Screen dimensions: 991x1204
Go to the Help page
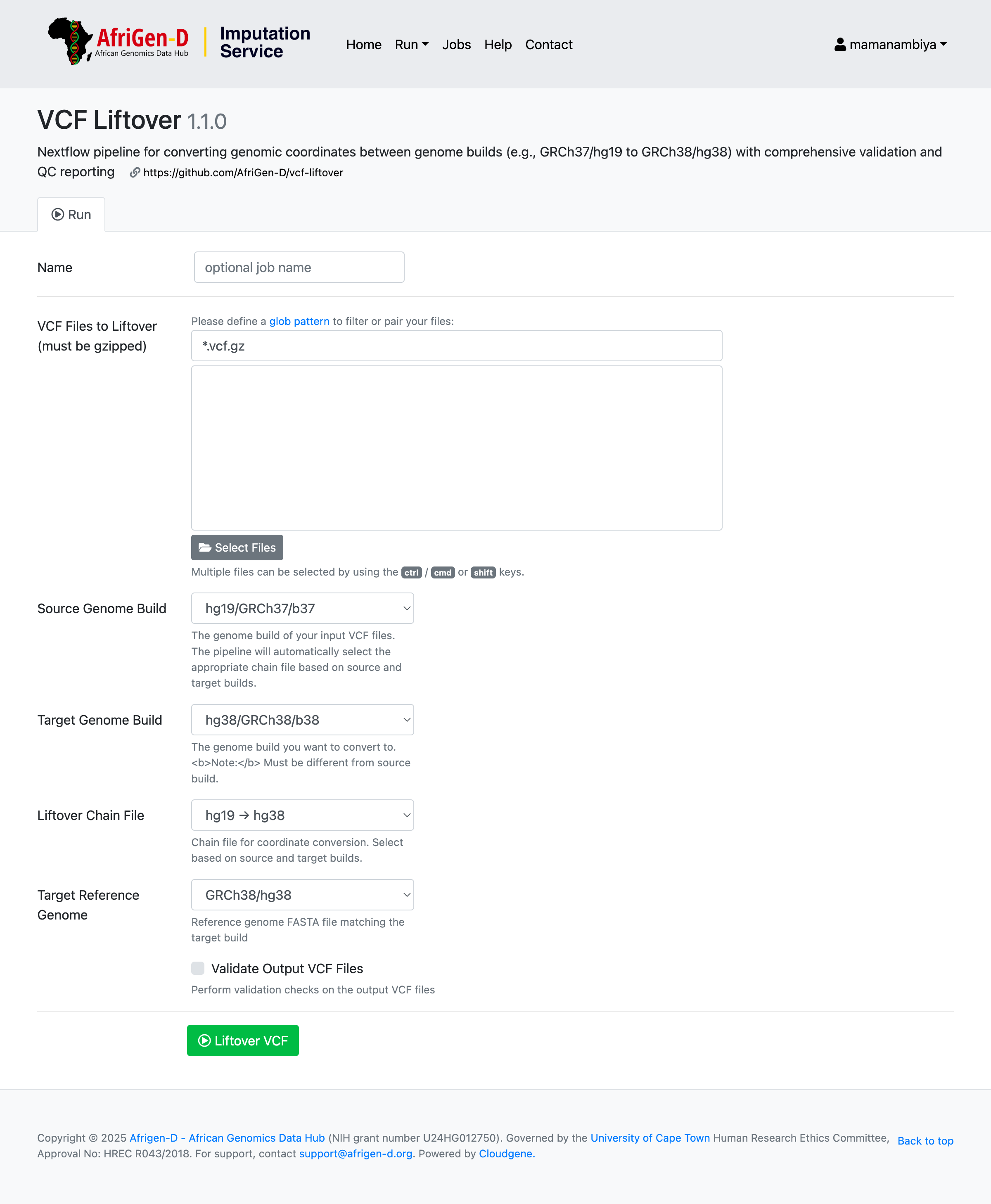pyautogui.click(x=498, y=45)
